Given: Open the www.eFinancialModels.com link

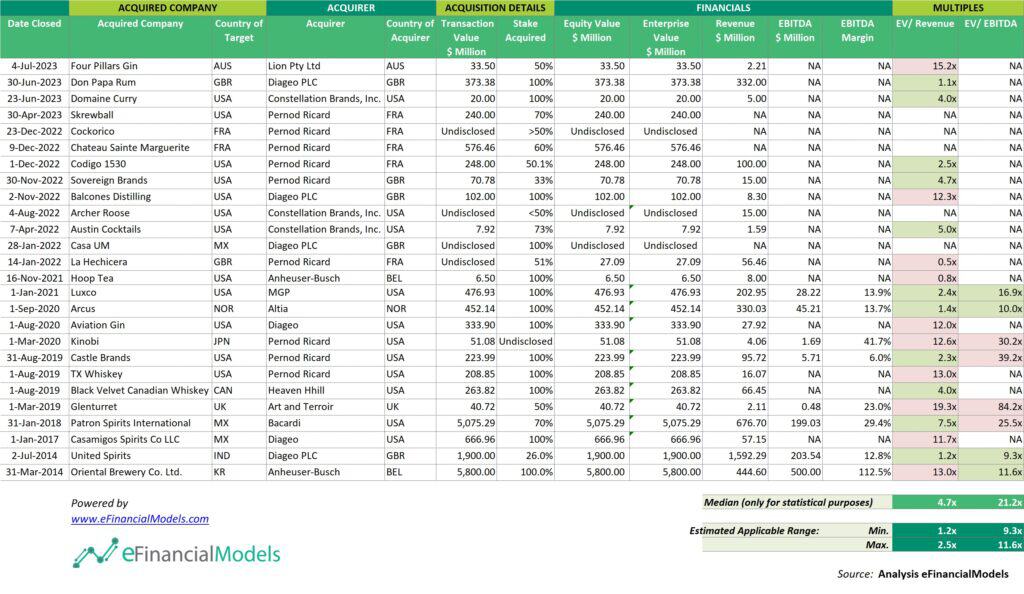Looking at the screenshot, I should pyautogui.click(x=140, y=519).
